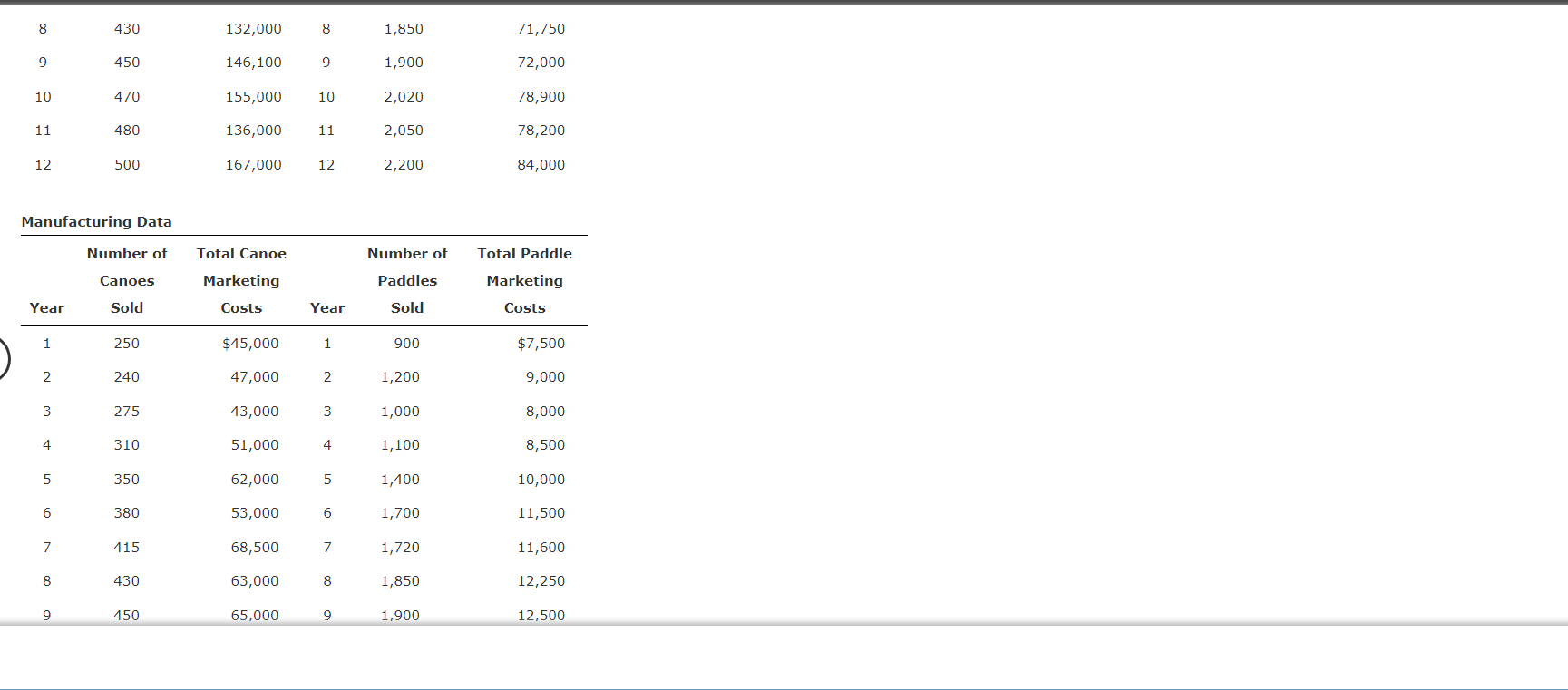This screenshot has width=1568, height=690.
Task: Pick the 500 canoes cell
Action: pyautogui.click(x=127, y=165)
